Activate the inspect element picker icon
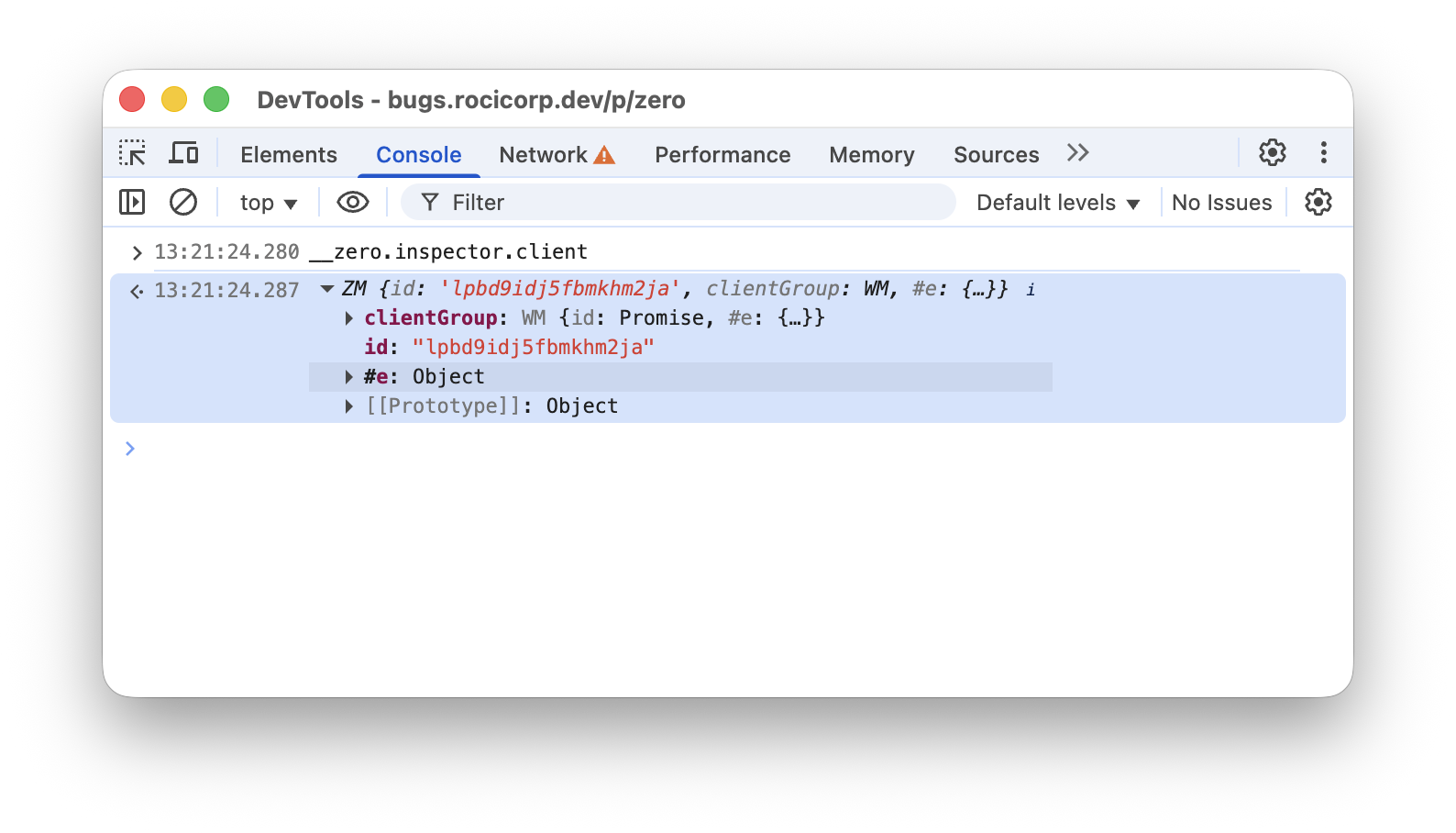The width and height of the screenshot is (1456, 833). (132, 153)
